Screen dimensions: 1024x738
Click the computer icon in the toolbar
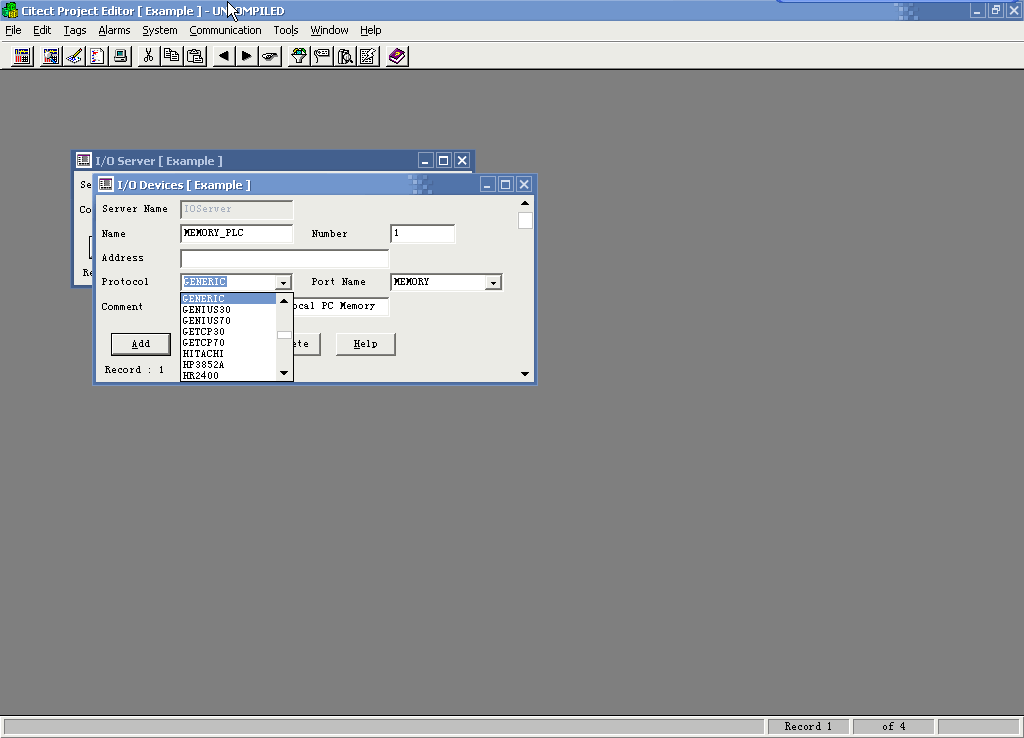pos(120,56)
